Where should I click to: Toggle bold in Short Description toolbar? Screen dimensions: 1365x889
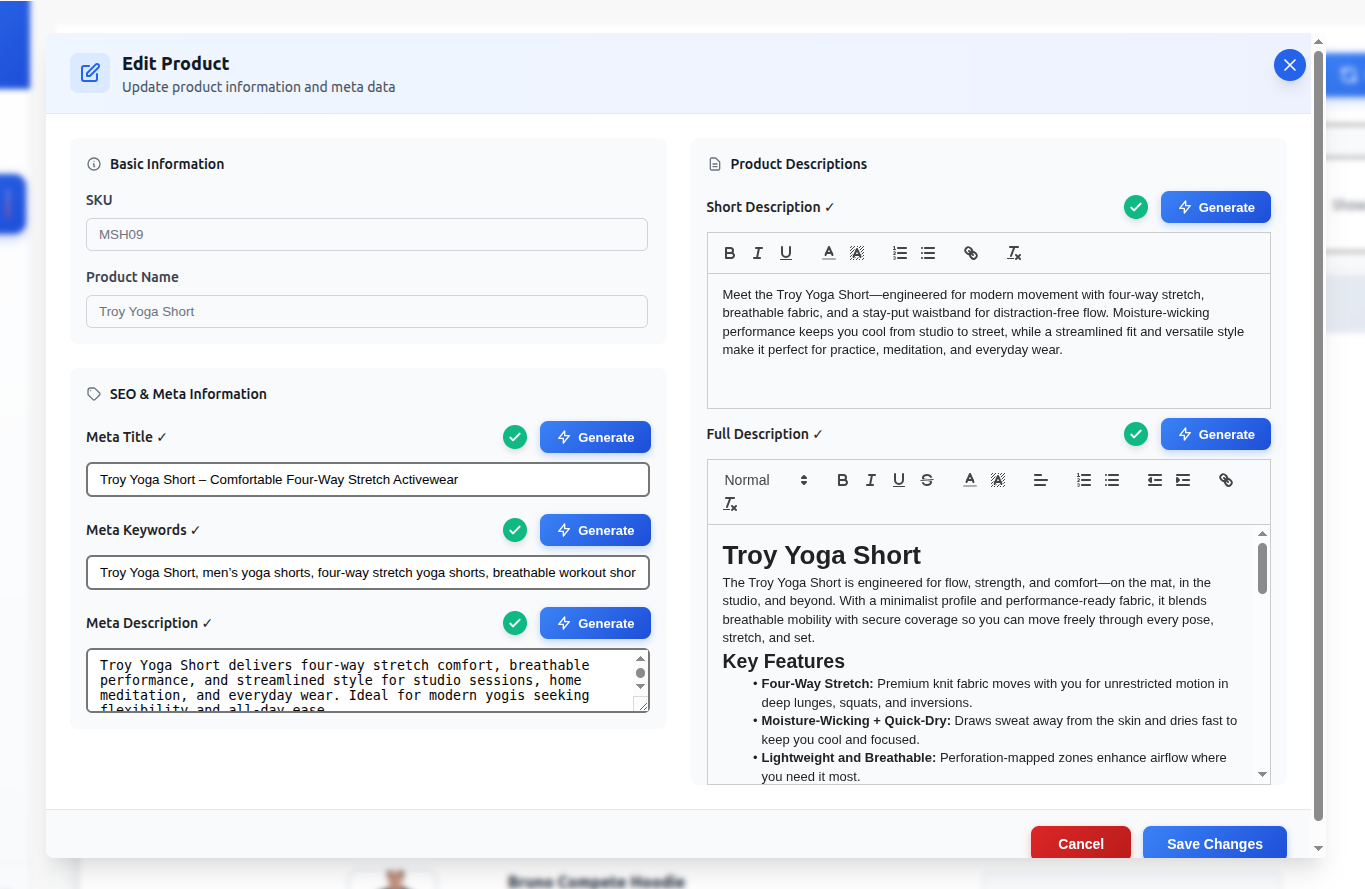click(730, 253)
